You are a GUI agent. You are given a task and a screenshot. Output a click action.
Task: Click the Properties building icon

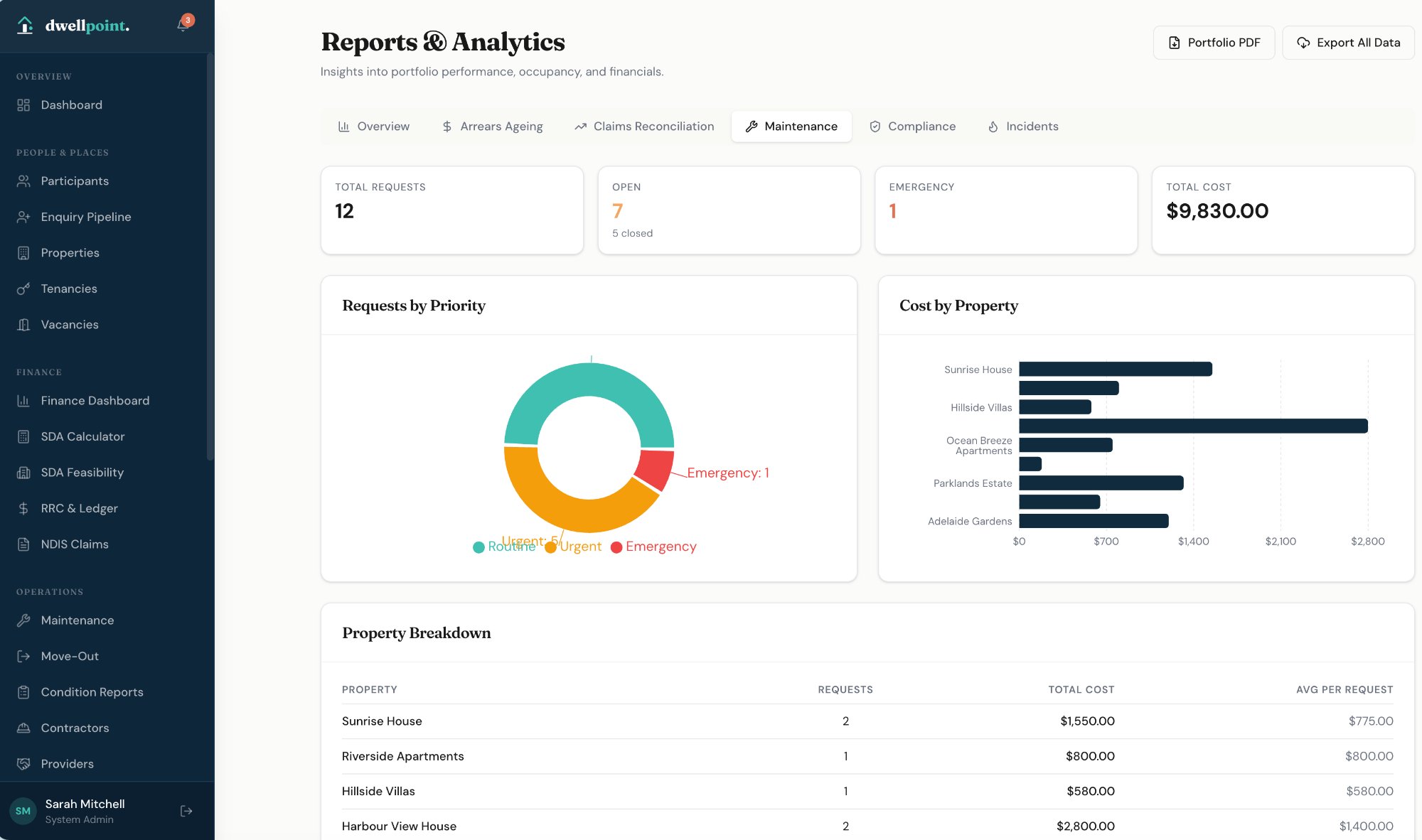(23, 253)
